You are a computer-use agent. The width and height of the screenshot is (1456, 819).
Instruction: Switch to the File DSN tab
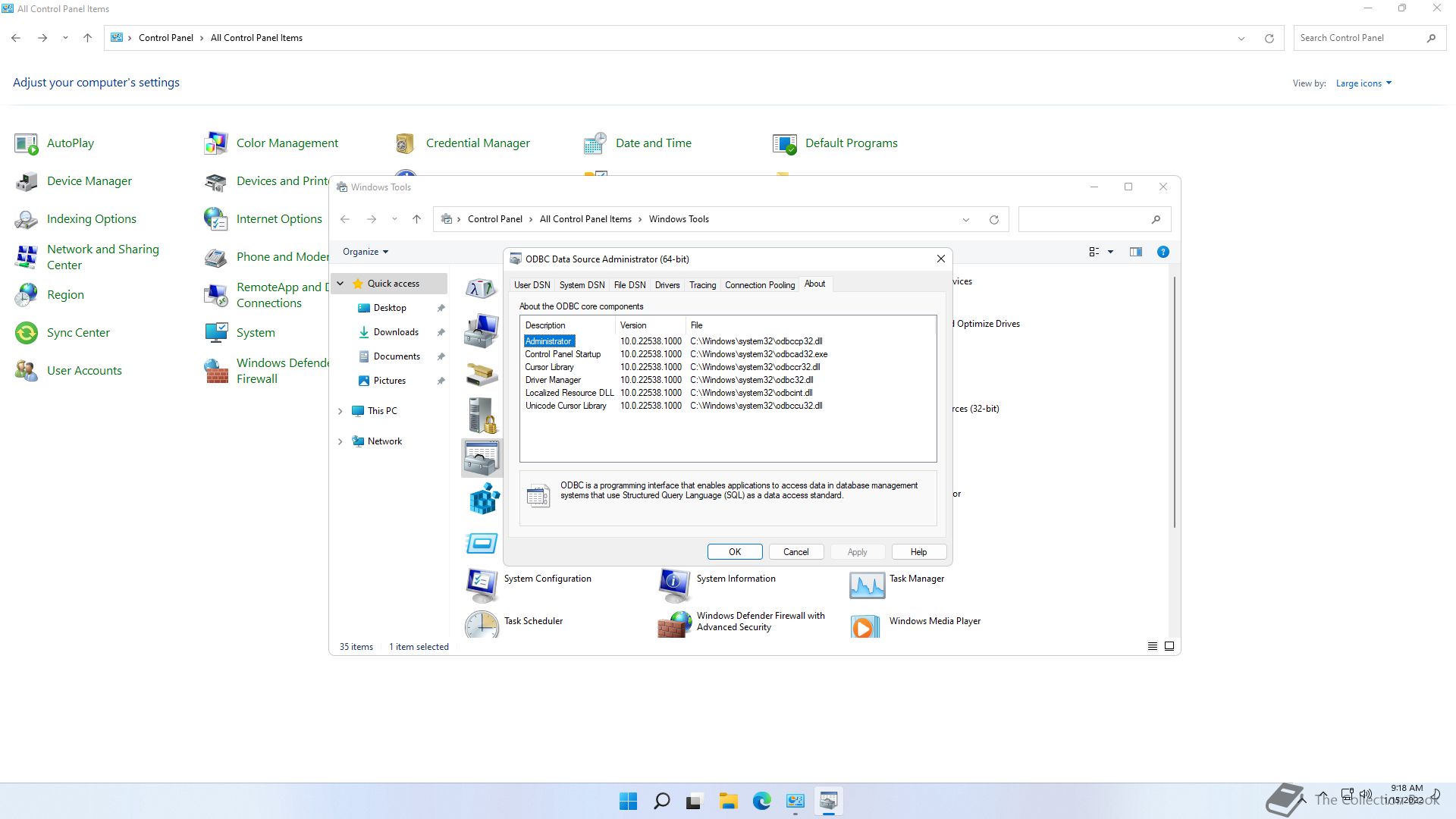629,285
